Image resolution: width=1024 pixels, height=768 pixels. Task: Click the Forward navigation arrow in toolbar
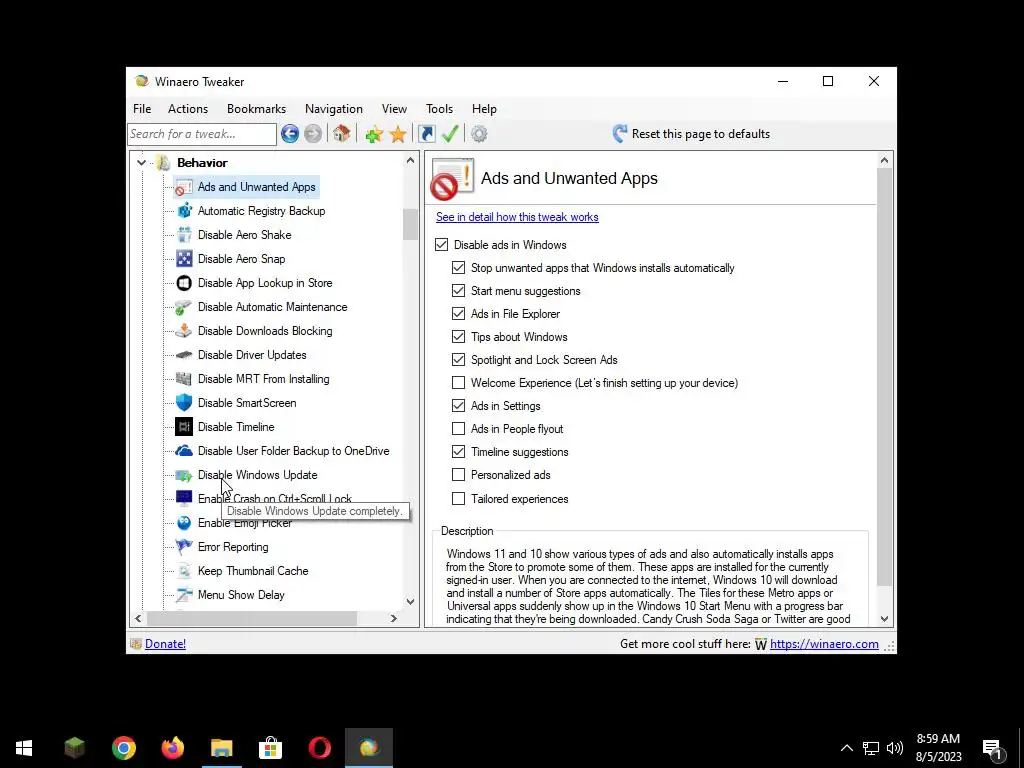[x=313, y=134]
